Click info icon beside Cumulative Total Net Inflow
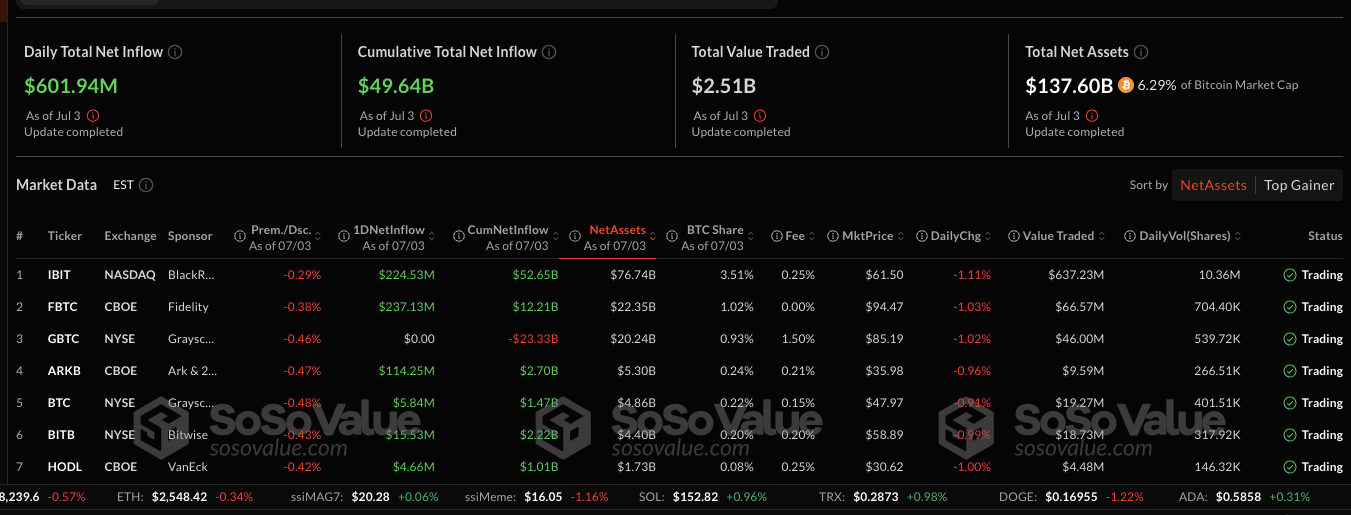 (550, 52)
